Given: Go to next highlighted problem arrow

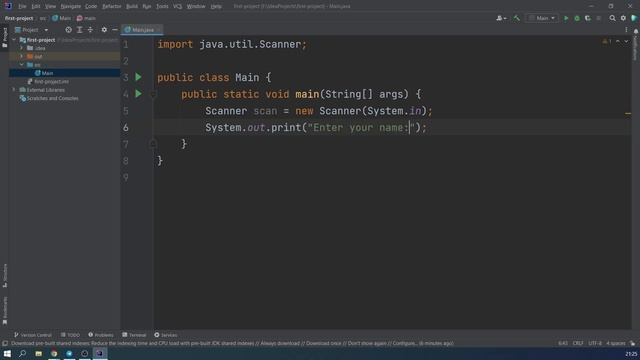Looking at the screenshot, I should click(626, 41).
